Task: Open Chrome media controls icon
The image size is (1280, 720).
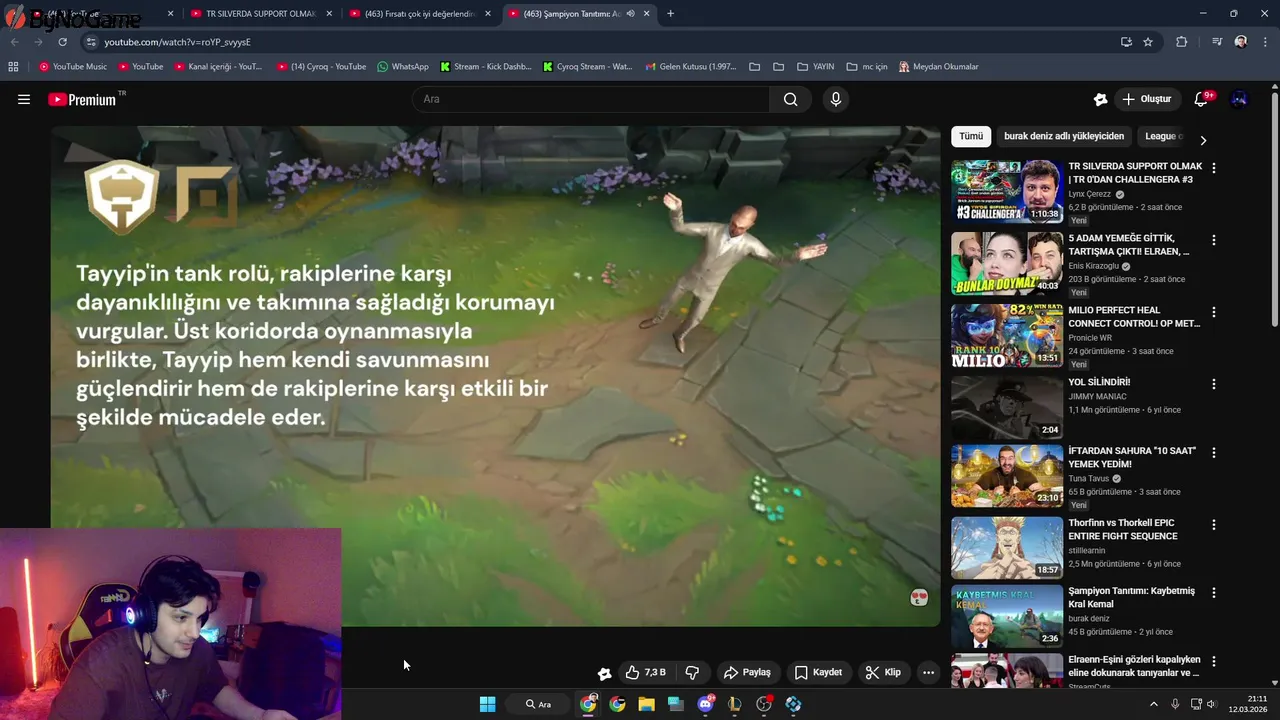Action: 1217,42
